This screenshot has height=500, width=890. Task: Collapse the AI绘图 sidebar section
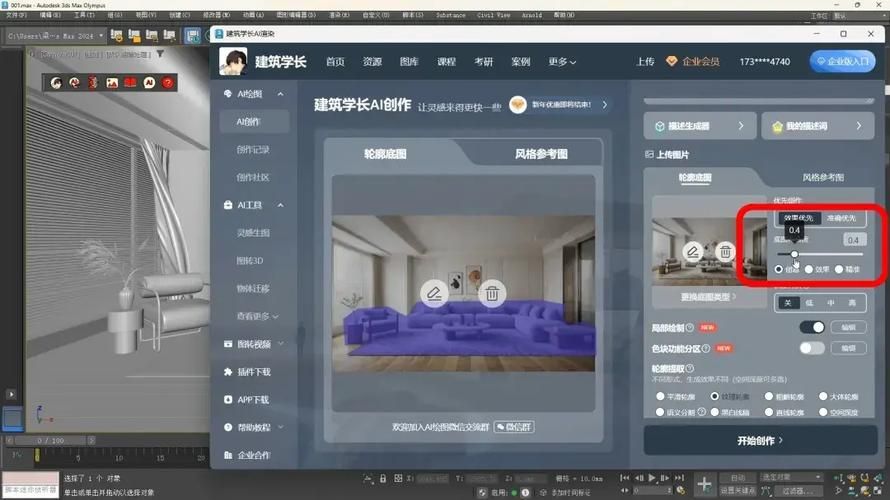[280, 94]
